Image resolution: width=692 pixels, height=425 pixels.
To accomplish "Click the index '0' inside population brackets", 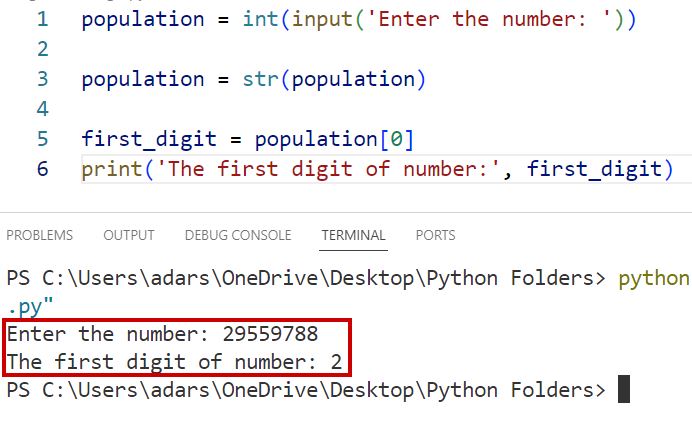I will pos(396,139).
